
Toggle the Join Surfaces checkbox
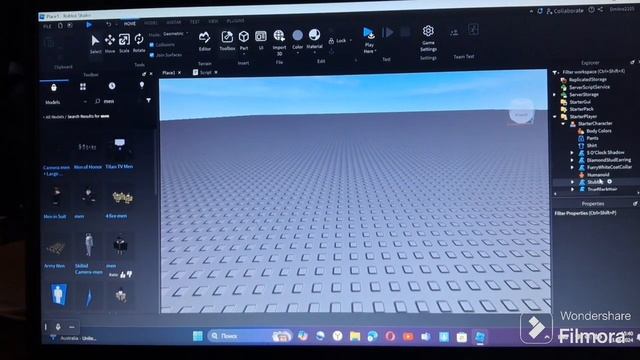pos(152,55)
